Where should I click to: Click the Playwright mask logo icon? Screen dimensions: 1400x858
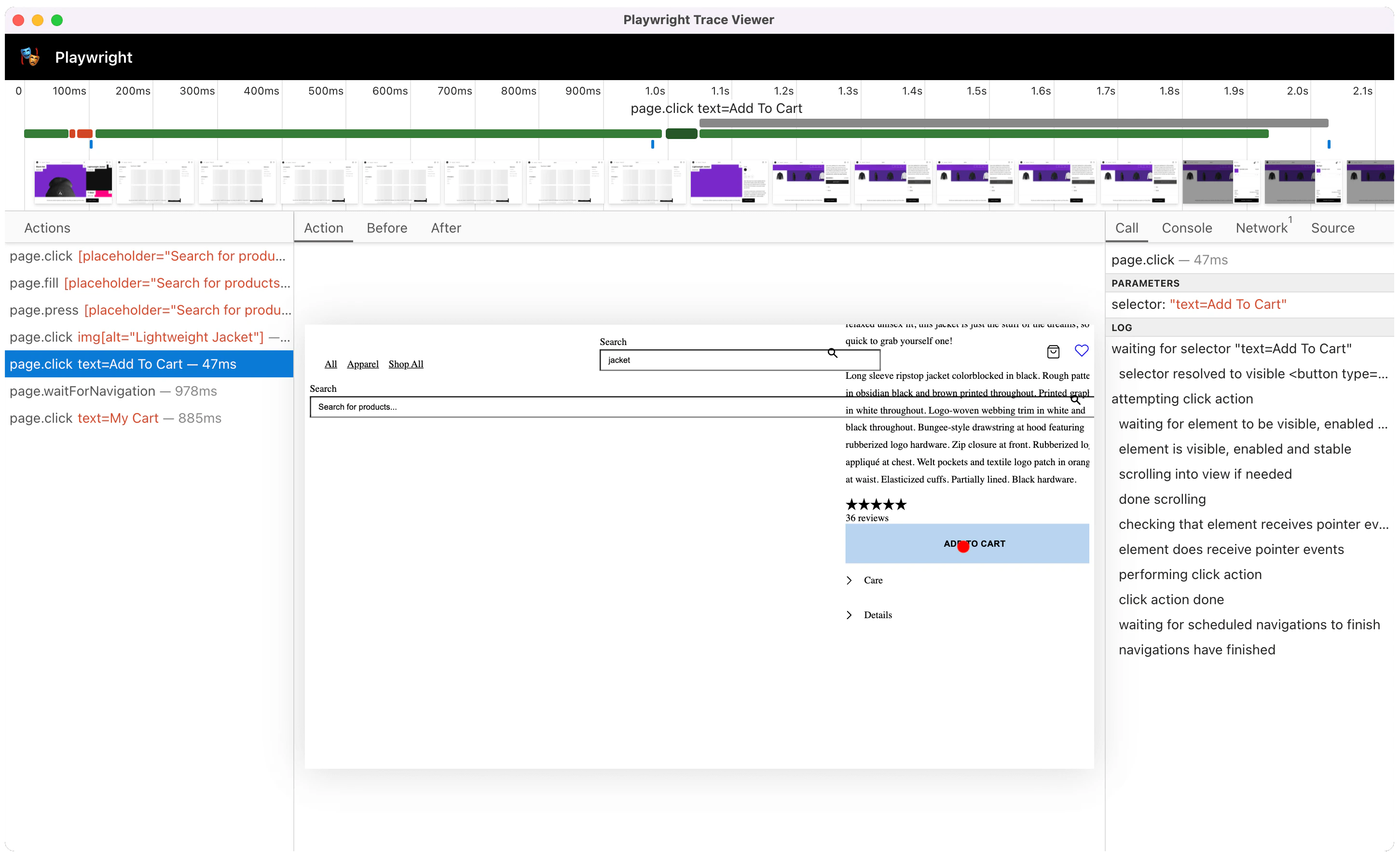29,57
